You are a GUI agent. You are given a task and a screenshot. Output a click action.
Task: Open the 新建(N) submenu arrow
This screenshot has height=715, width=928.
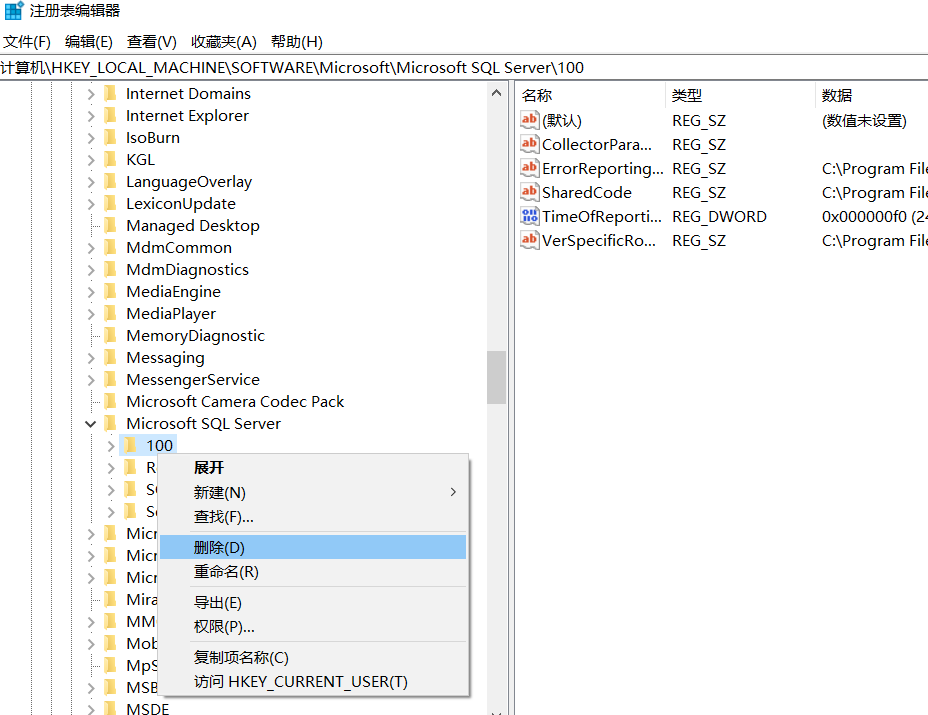pyautogui.click(x=453, y=492)
